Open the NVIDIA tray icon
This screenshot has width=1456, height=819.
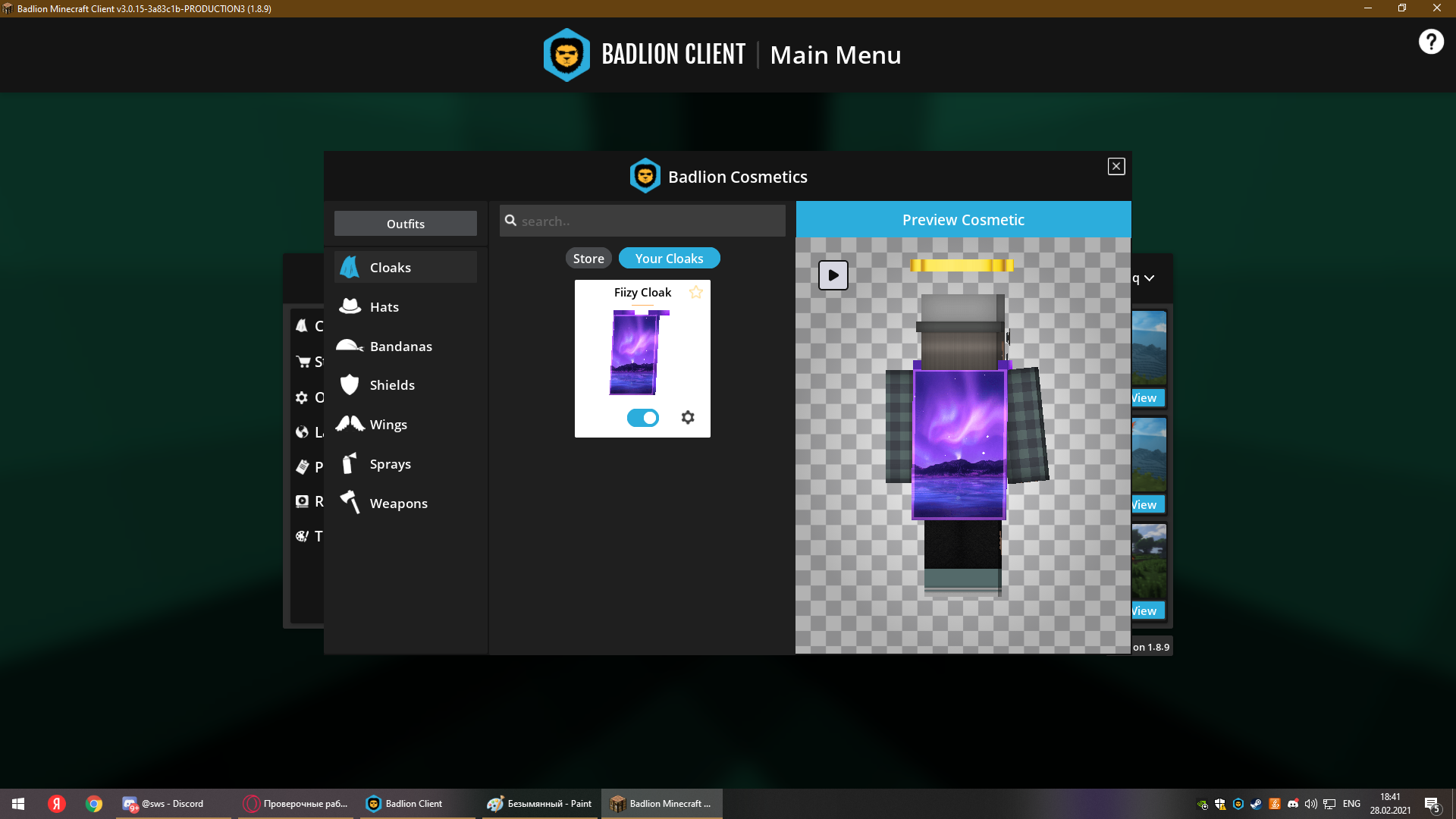[1202, 804]
